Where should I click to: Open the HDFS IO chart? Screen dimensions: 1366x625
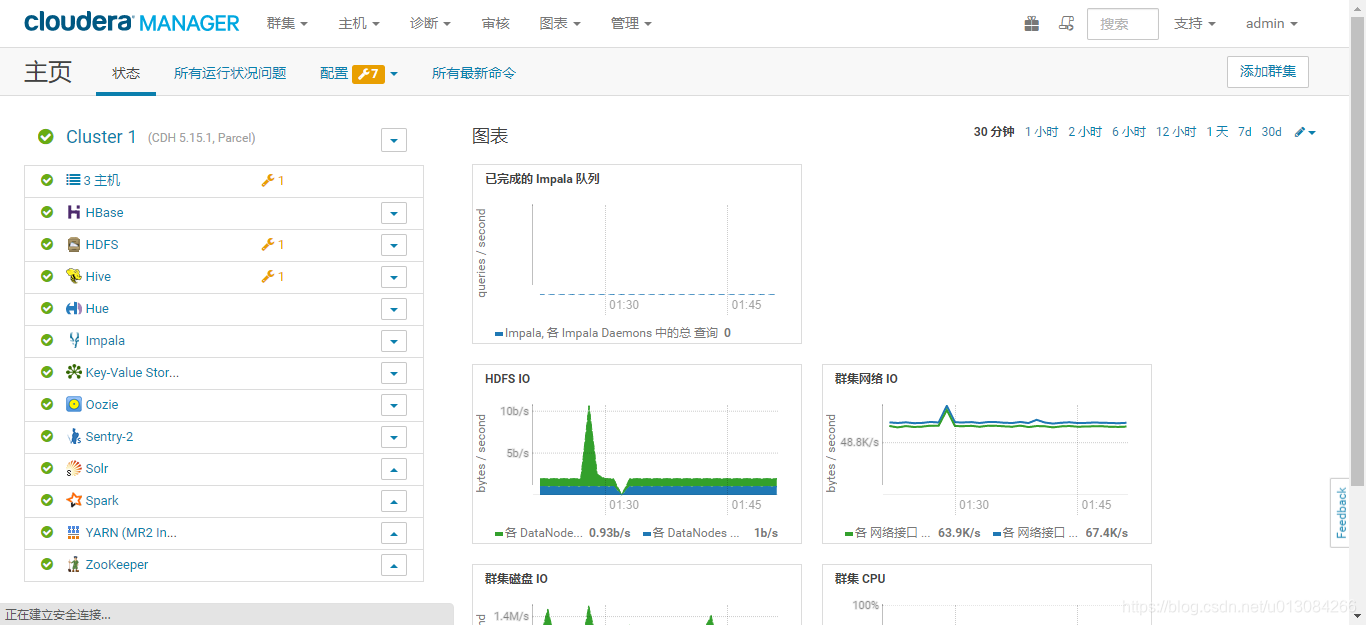click(637, 454)
